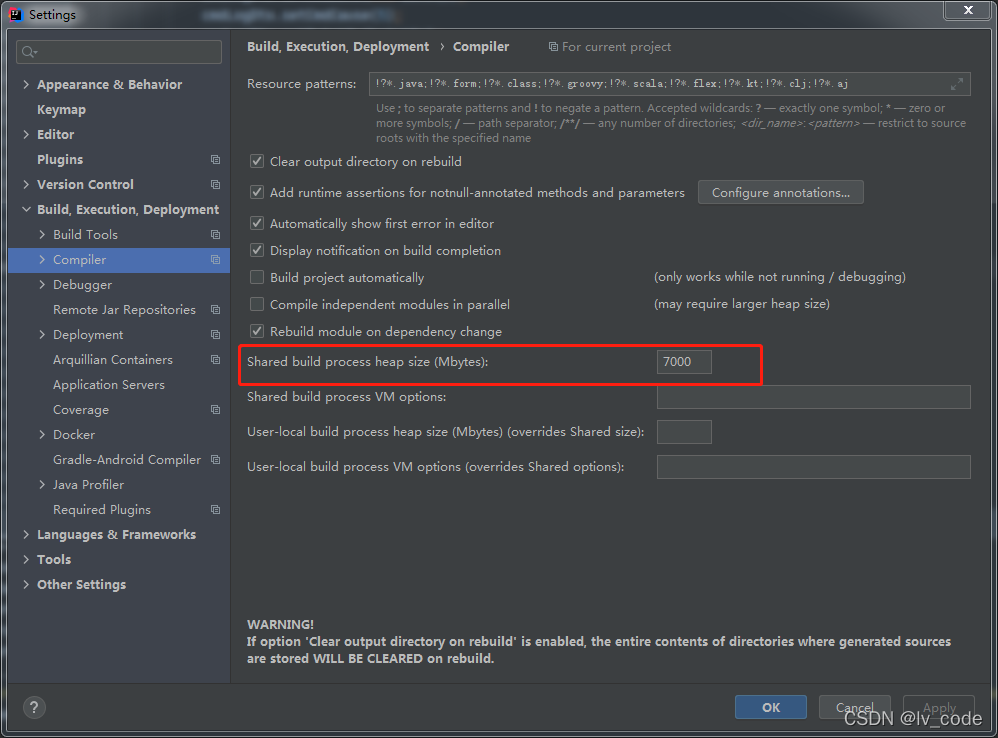998x738 pixels.
Task: Expand the Editor tree node
Action: (26, 134)
